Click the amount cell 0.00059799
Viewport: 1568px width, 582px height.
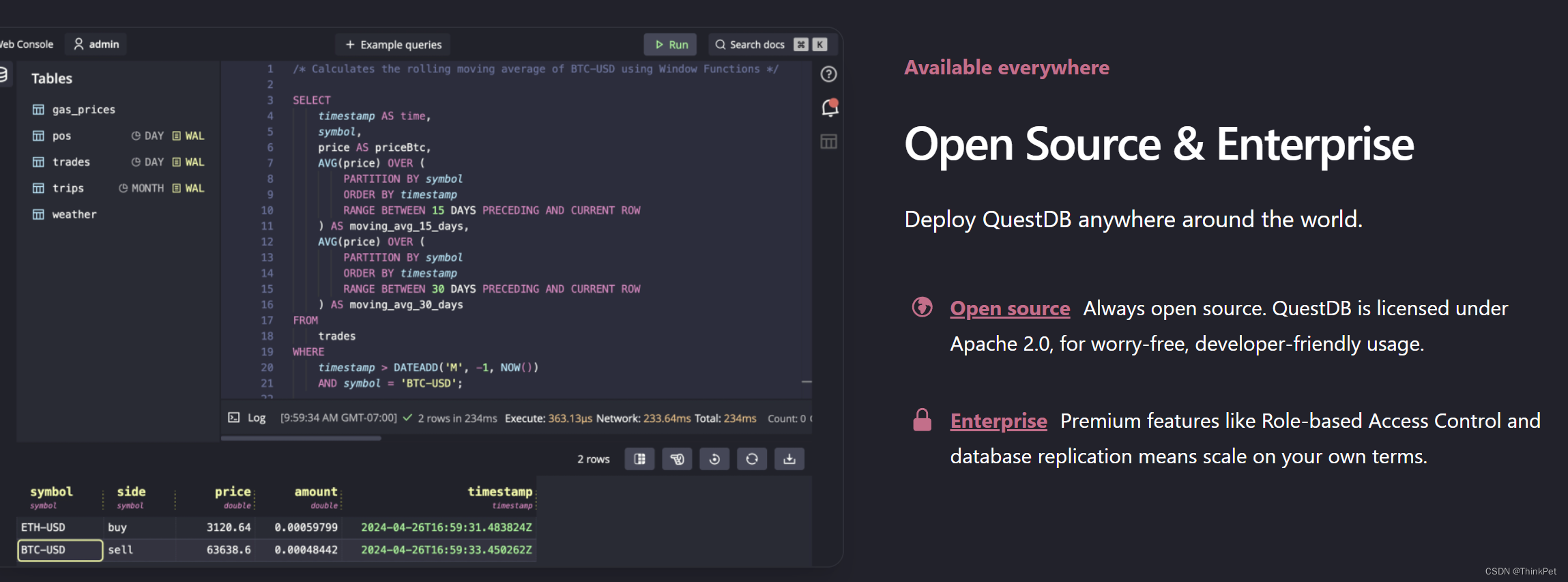click(299, 527)
